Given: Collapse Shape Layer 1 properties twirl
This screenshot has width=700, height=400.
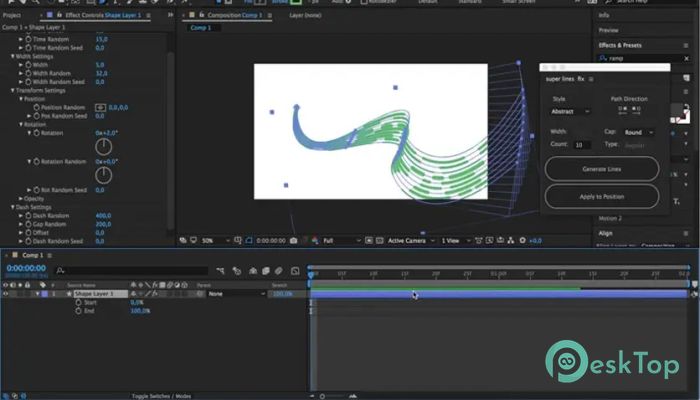Looking at the screenshot, I should (38, 294).
